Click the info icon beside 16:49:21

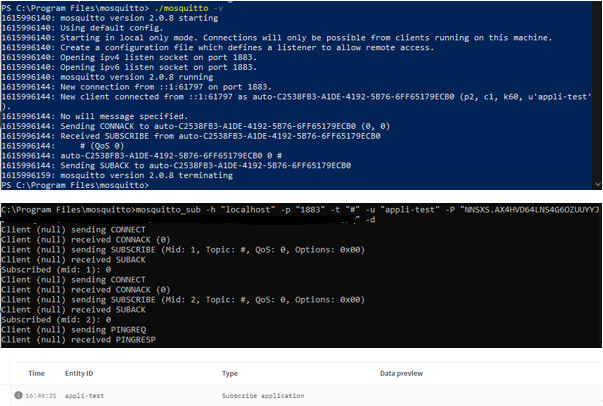tap(18, 395)
